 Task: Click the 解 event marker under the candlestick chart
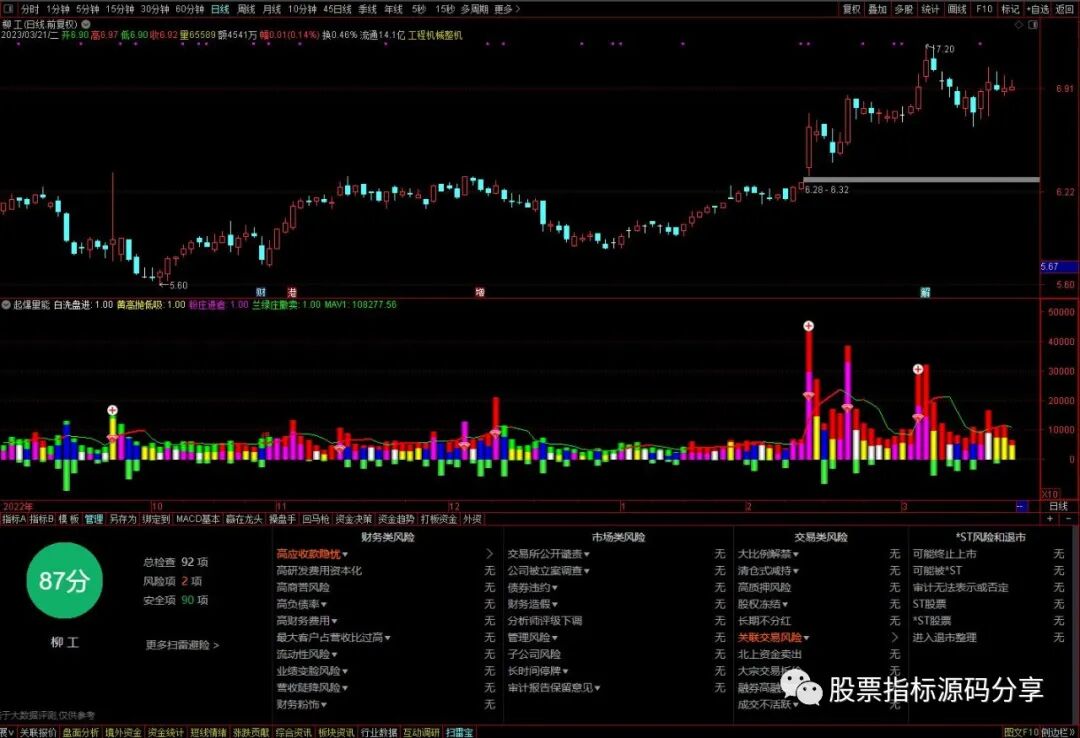click(925, 292)
